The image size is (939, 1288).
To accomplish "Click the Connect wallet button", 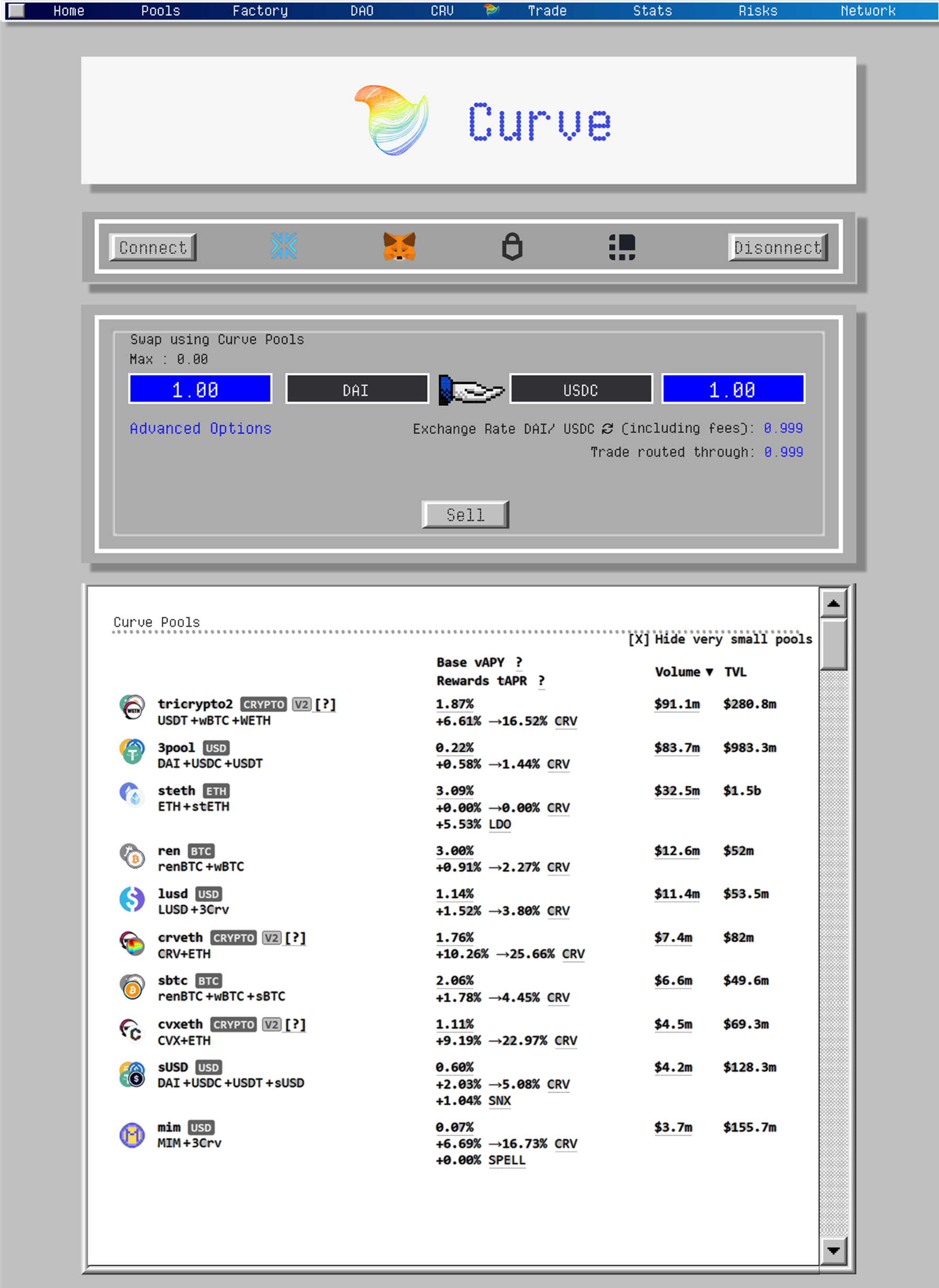I will coord(152,247).
